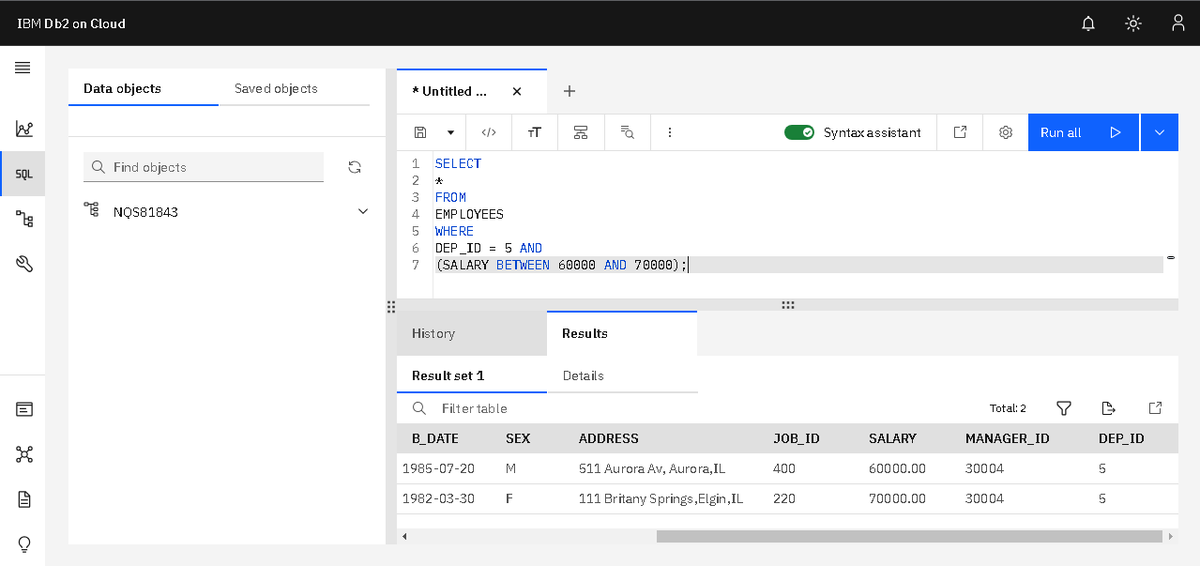The image size is (1200, 566).
Task: Click the 1985-07-20 birth date cell
Action: [x=438, y=468]
